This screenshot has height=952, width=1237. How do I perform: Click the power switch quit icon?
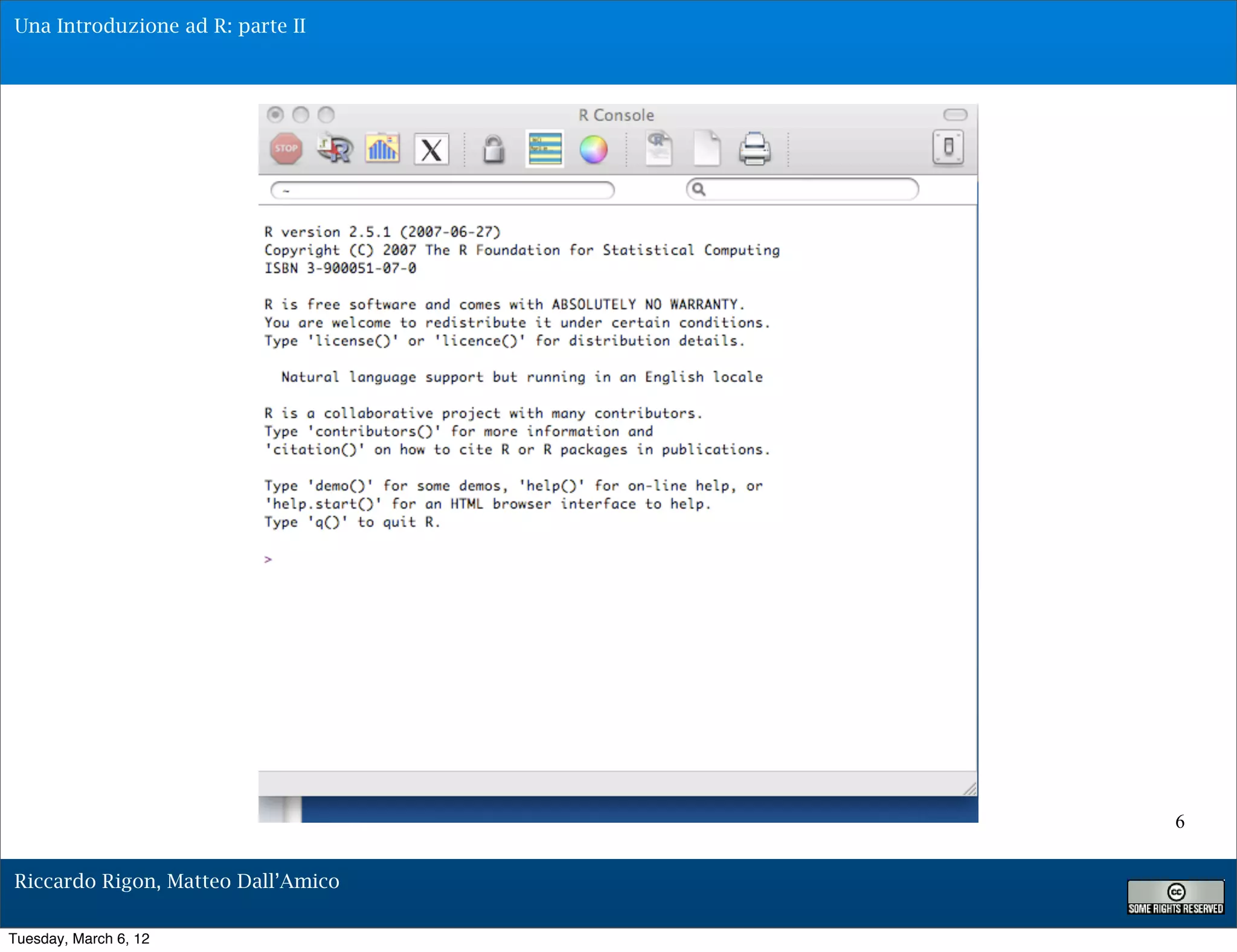[948, 147]
